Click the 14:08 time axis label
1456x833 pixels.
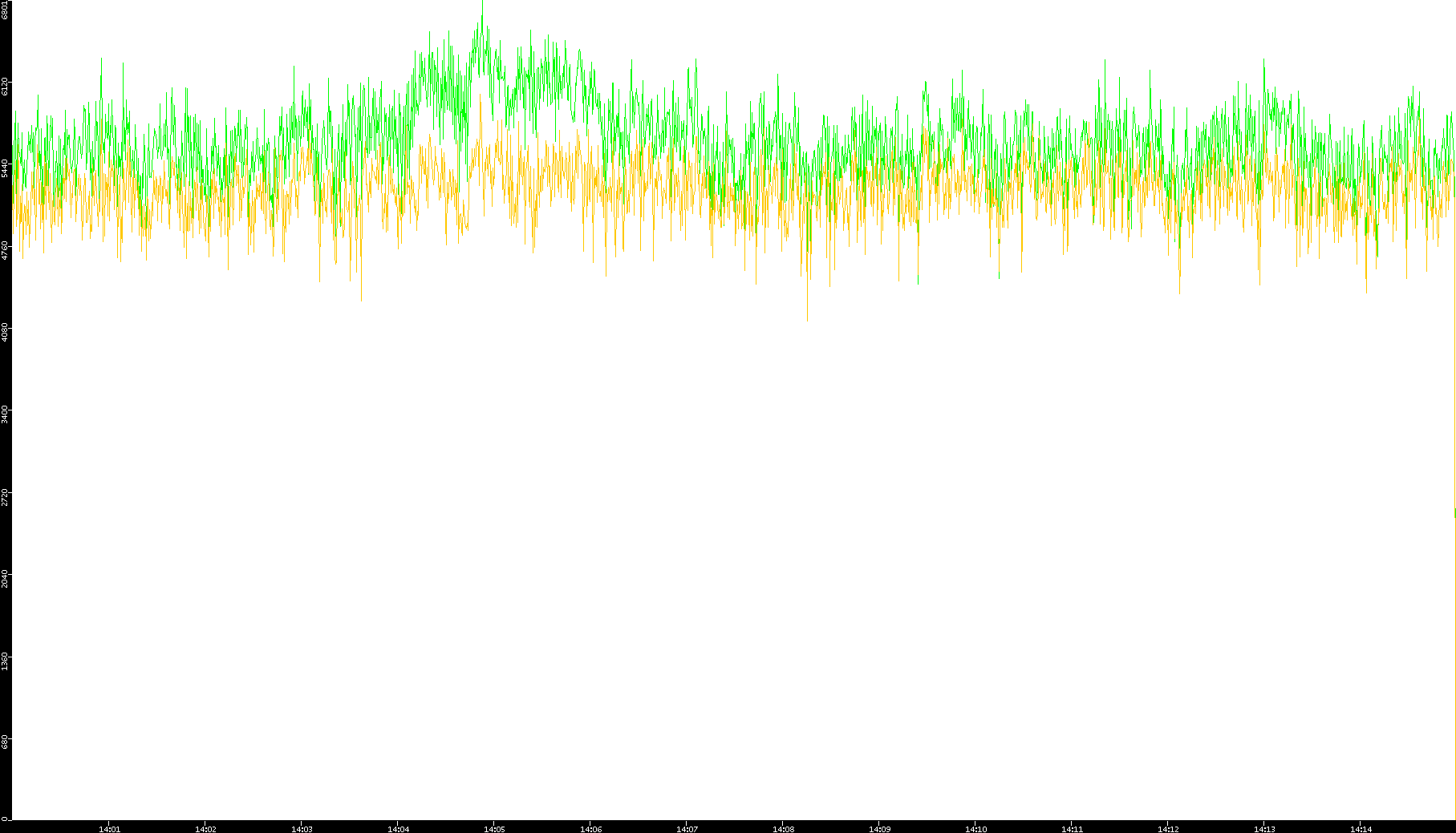click(x=783, y=828)
